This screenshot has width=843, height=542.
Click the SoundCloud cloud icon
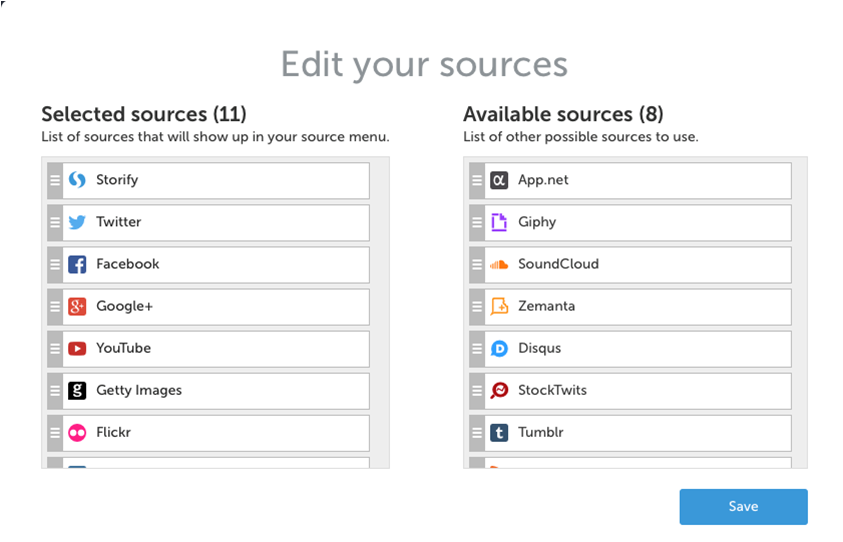point(499,265)
